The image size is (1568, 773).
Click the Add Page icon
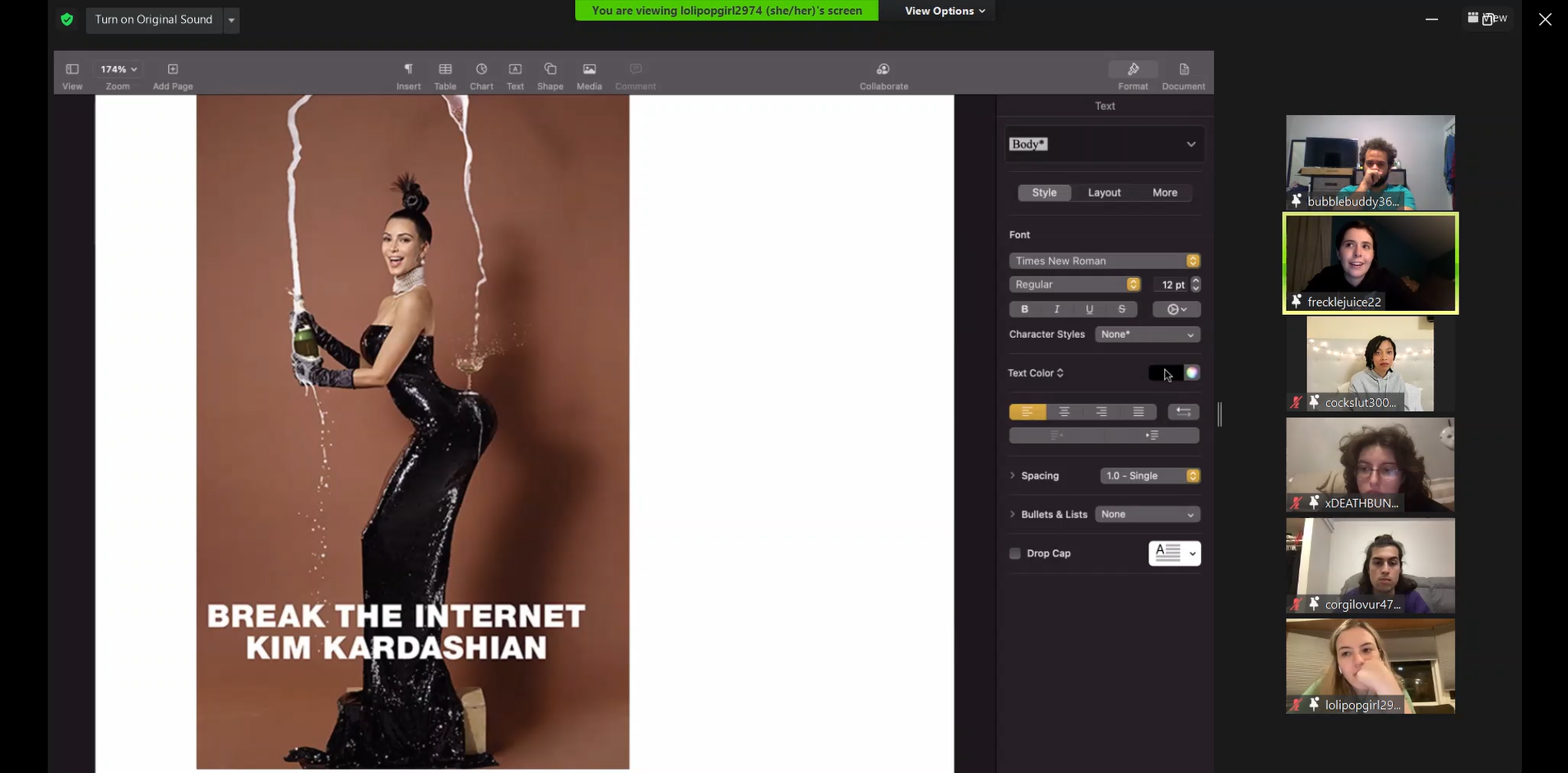(173, 70)
